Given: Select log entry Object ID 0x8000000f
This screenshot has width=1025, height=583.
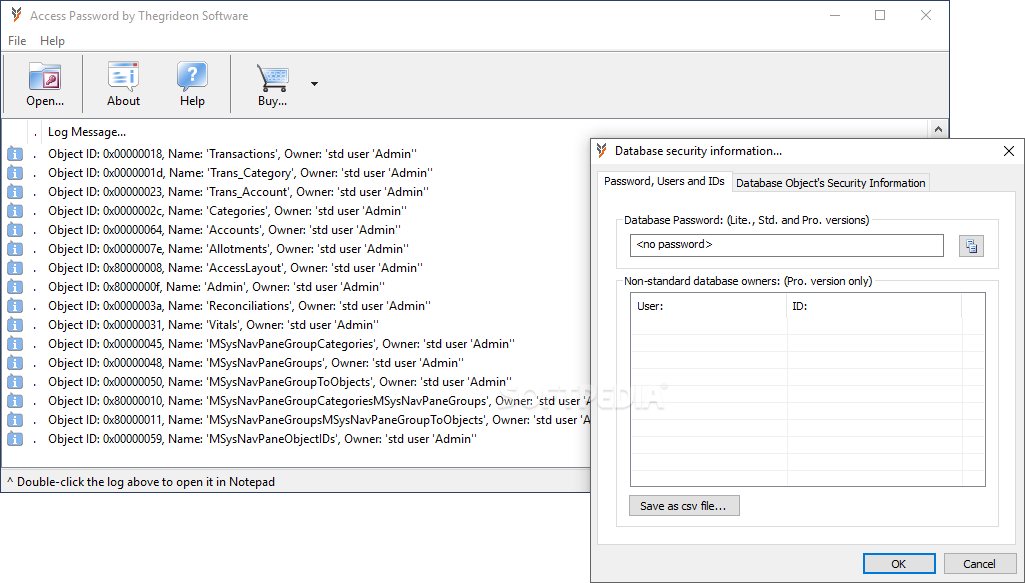Looking at the screenshot, I should click(216, 287).
